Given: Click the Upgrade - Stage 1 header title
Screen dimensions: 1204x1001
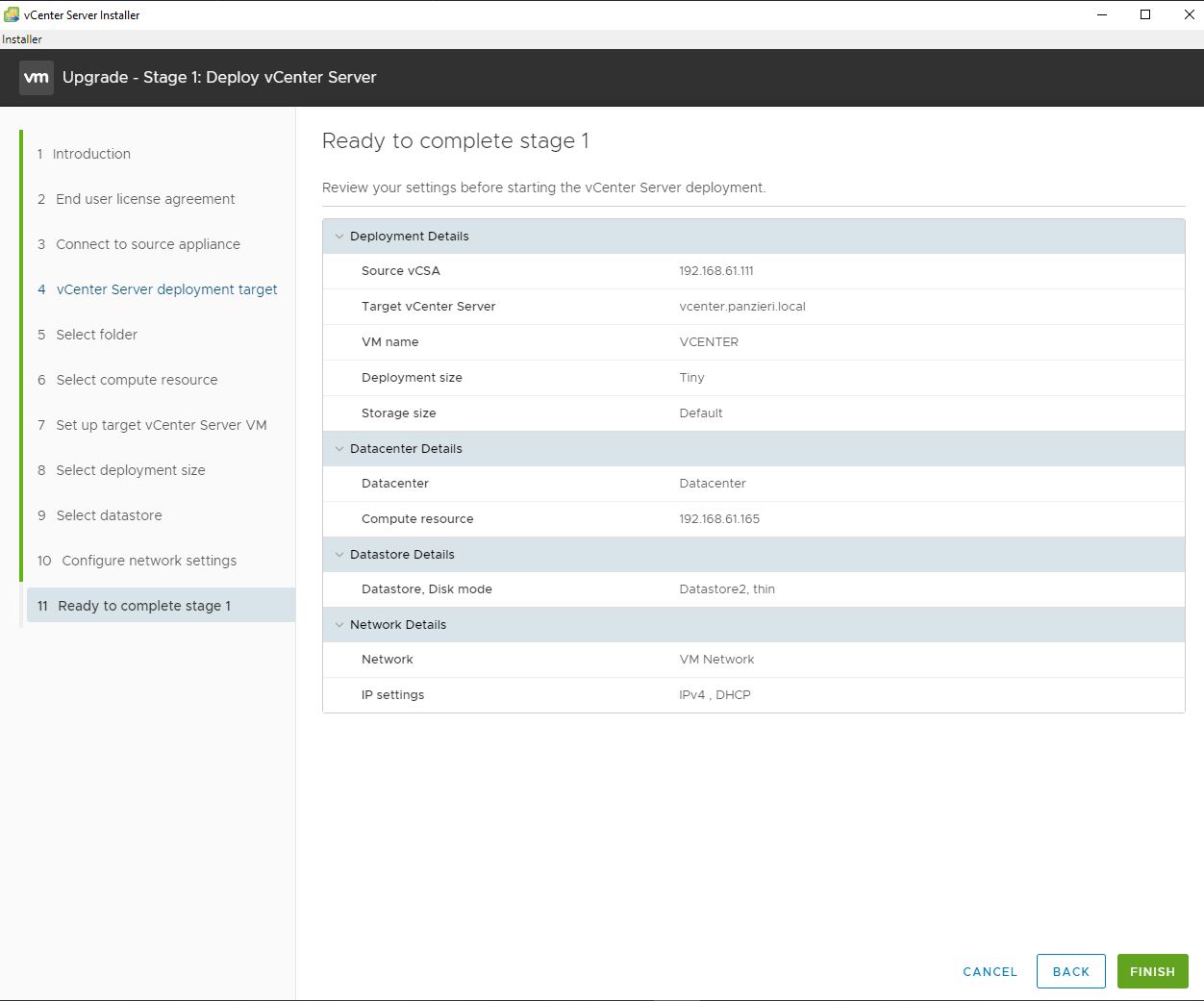Looking at the screenshot, I should (219, 78).
